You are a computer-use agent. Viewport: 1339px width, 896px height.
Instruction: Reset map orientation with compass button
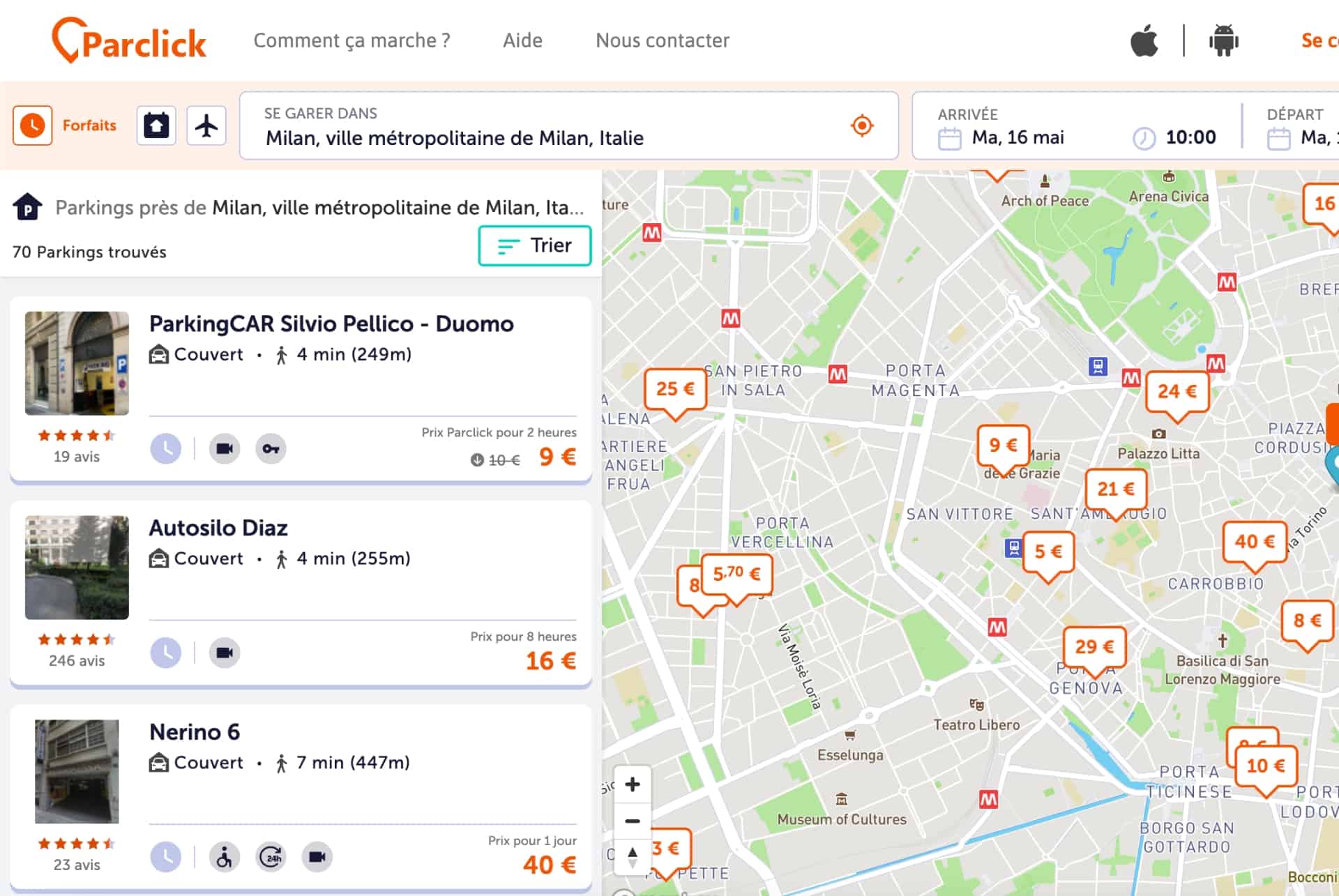pos(633,857)
